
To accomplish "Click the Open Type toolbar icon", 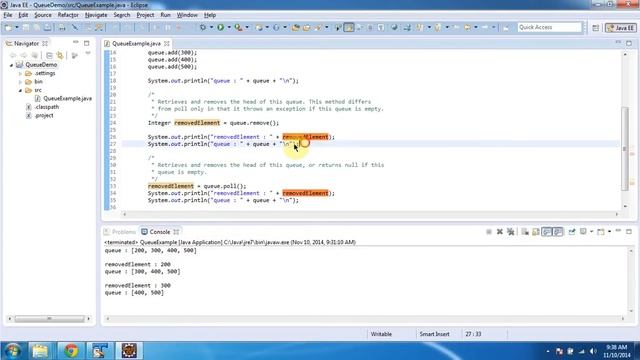I will [x=295, y=27].
